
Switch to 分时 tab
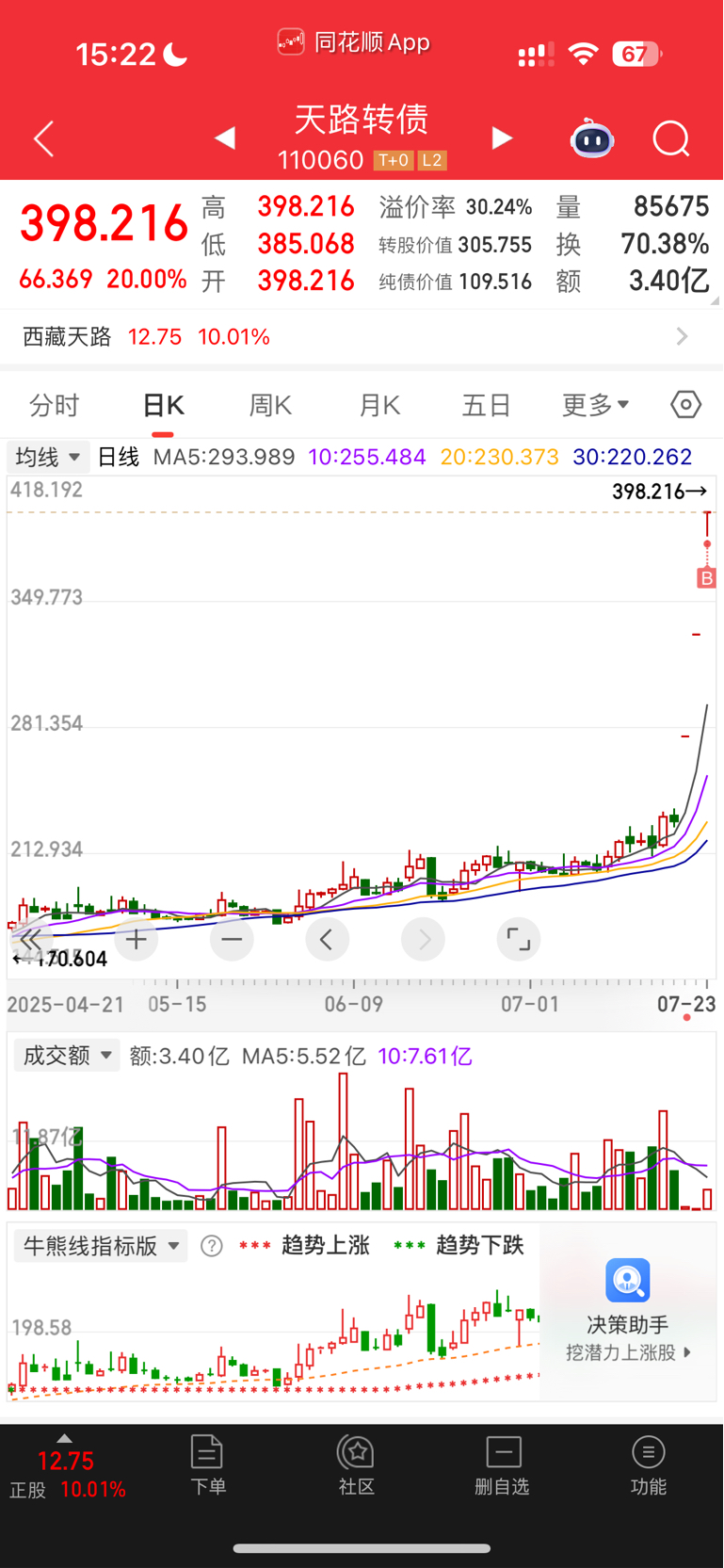[x=55, y=405]
